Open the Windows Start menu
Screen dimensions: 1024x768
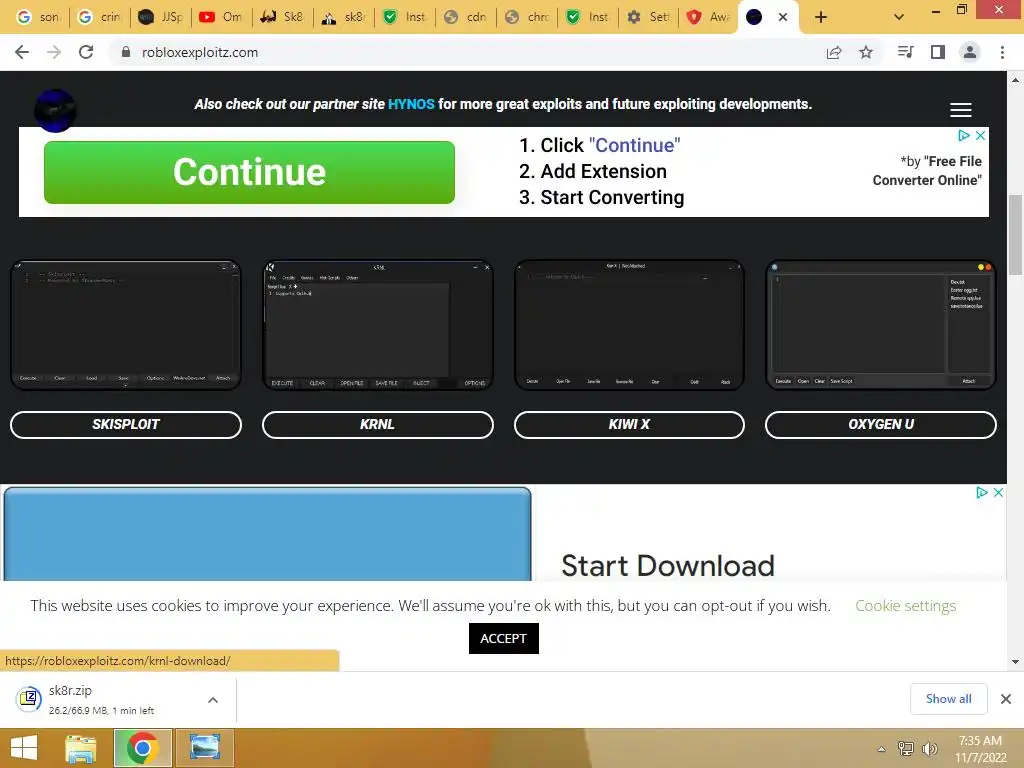click(x=24, y=748)
